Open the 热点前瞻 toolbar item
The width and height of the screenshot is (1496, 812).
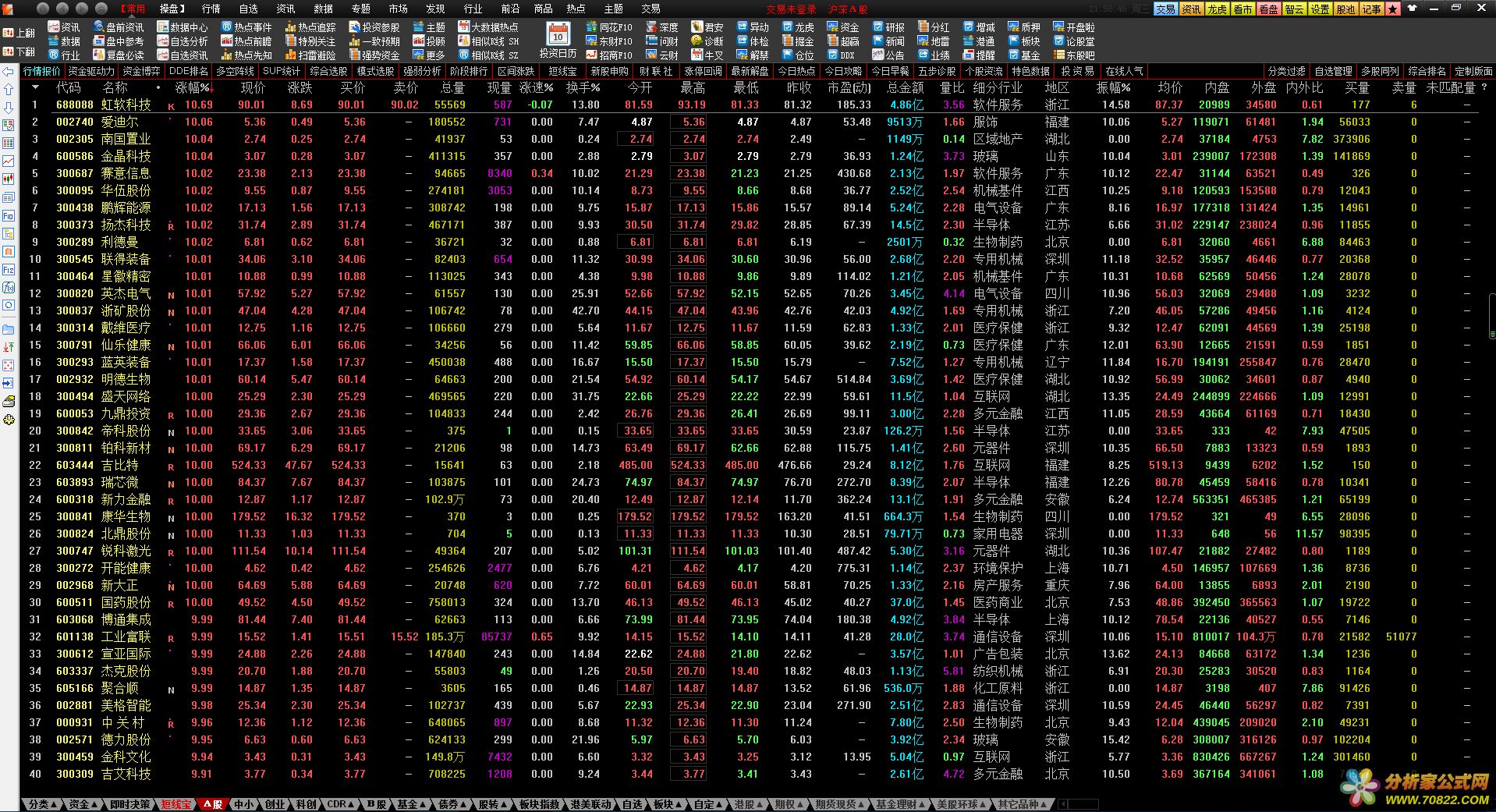point(246,41)
